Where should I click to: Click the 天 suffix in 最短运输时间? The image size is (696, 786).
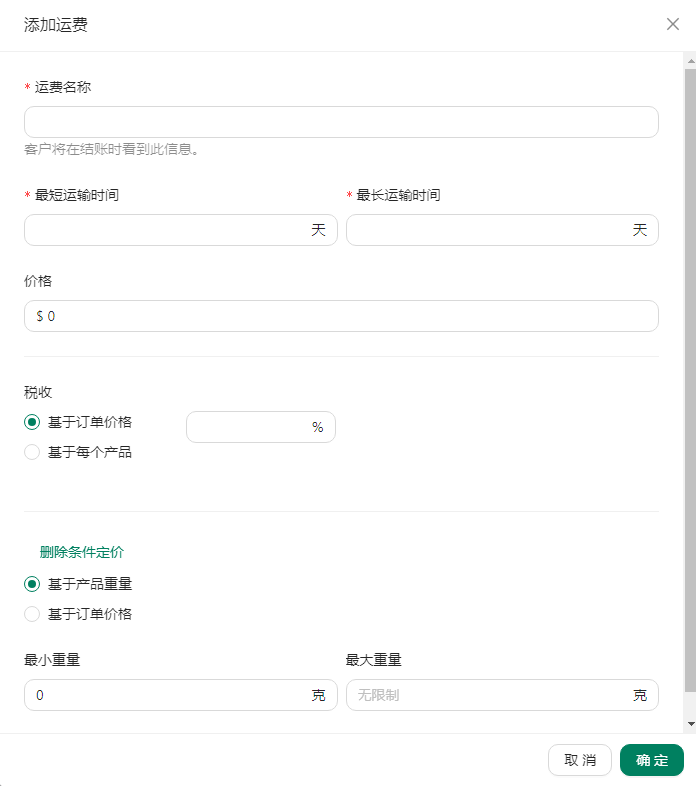(x=318, y=230)
